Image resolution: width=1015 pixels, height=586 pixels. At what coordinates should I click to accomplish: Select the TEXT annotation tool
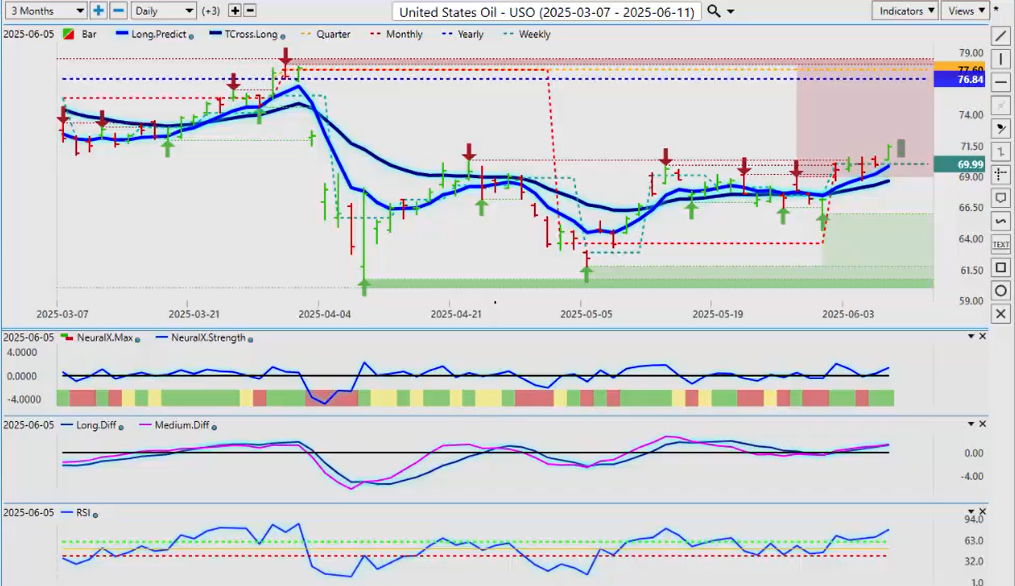tap(1000, 244)
